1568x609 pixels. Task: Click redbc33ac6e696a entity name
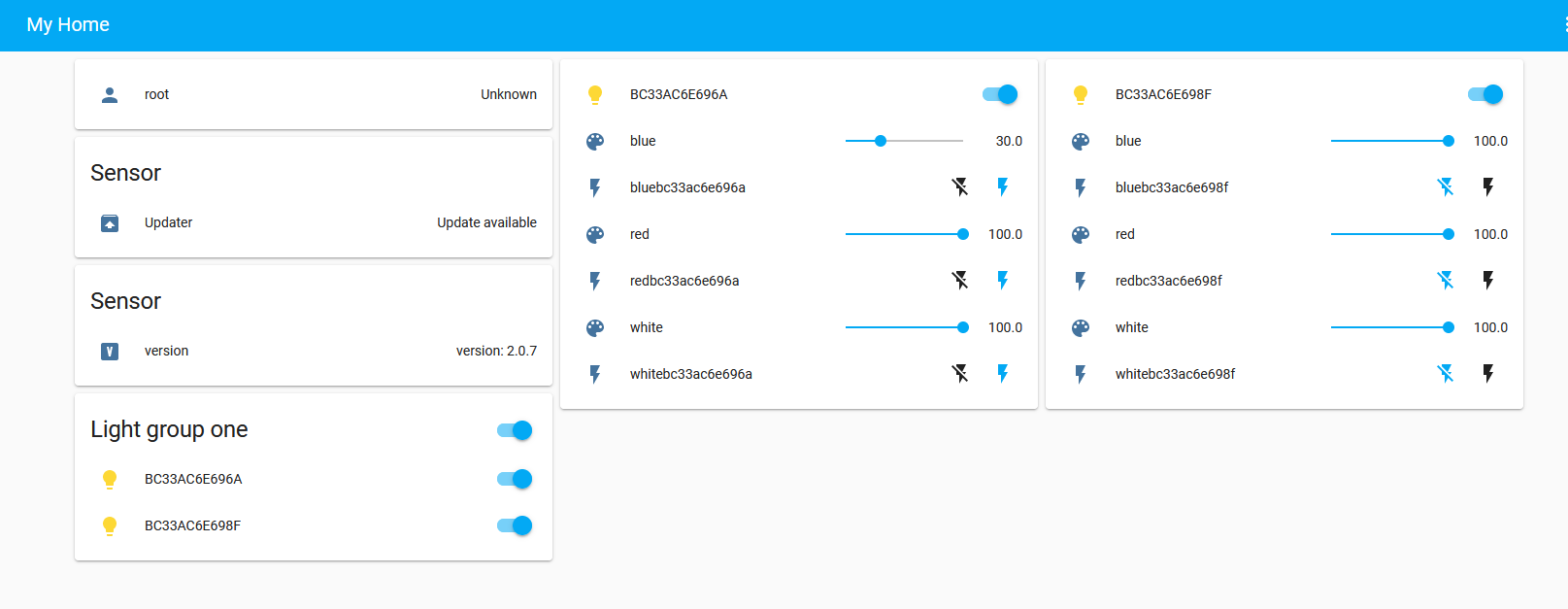click(684, 281)
